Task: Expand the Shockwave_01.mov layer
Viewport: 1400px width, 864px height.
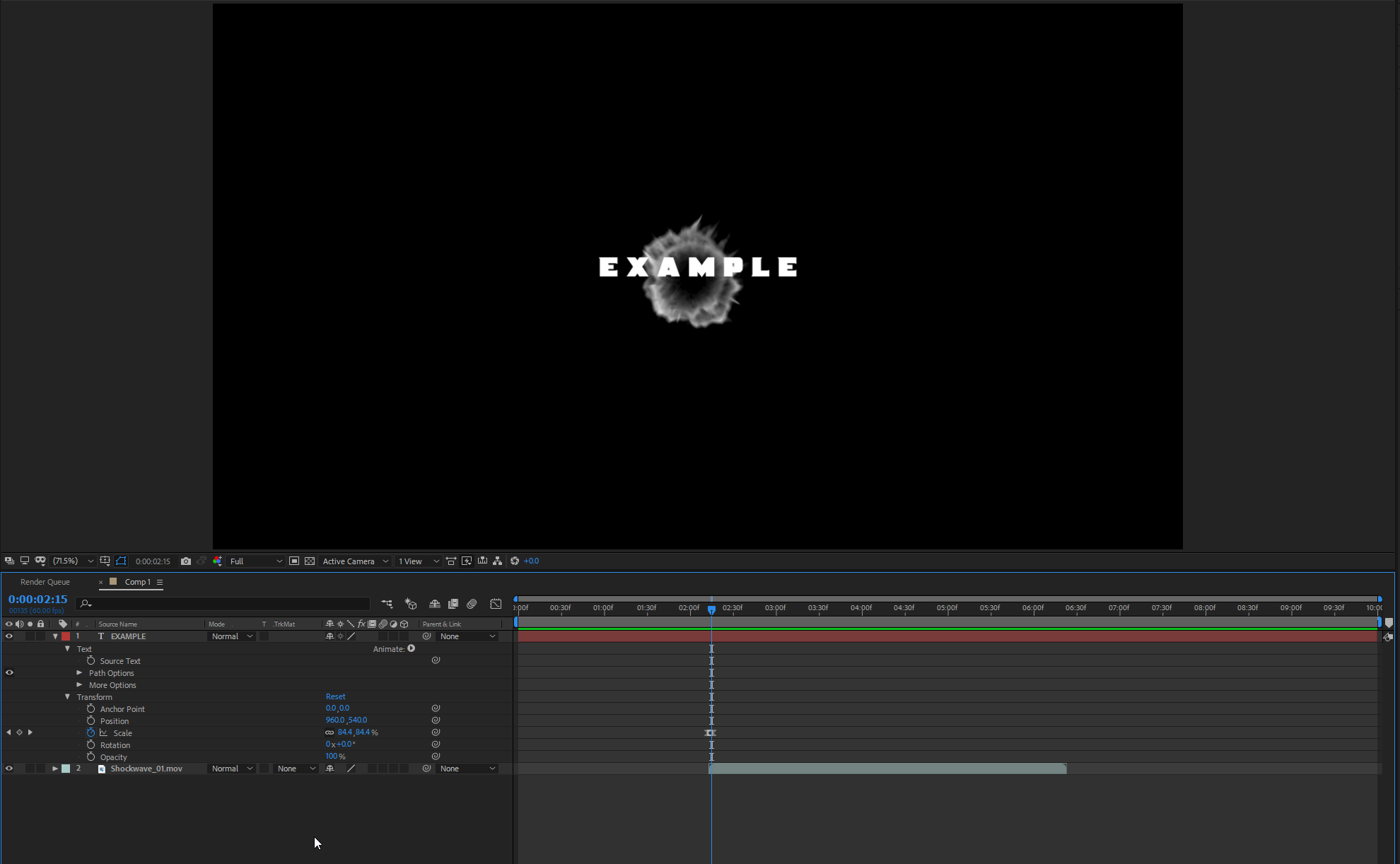Action: (55, 769)
